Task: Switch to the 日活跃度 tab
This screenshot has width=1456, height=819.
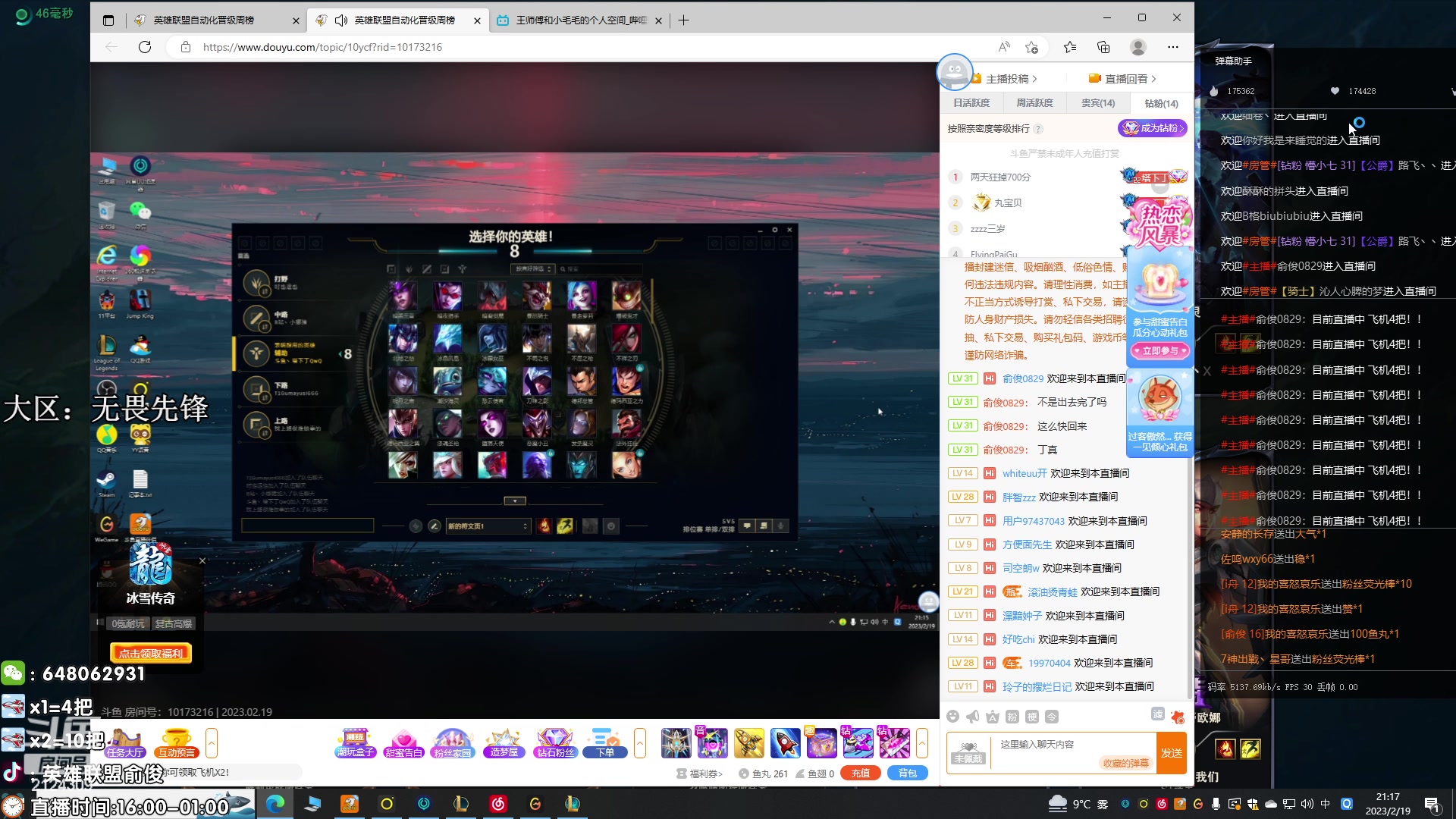Action: 971,103
